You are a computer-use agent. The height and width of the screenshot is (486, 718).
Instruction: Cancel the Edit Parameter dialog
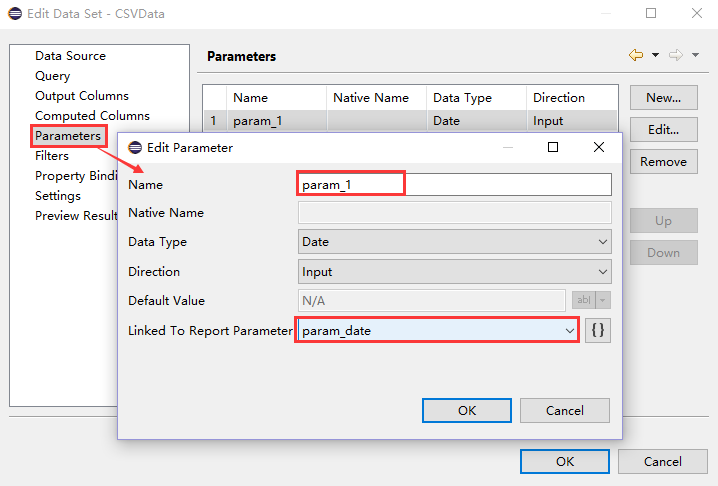click(565, 411)
